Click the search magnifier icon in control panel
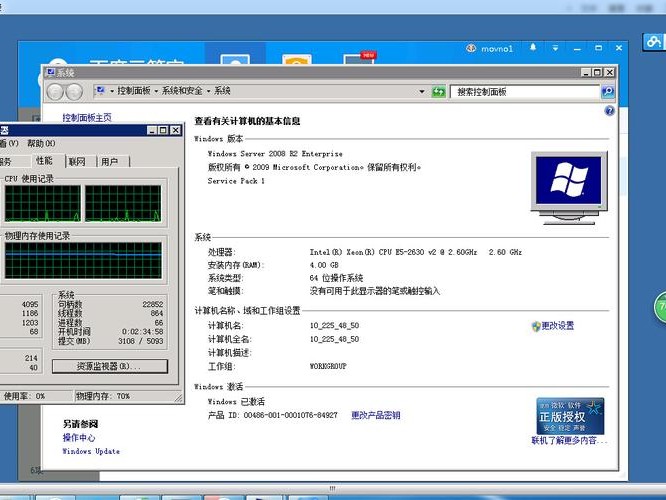The width and height of the screenshot is (666, 500). tap(608, 91)
